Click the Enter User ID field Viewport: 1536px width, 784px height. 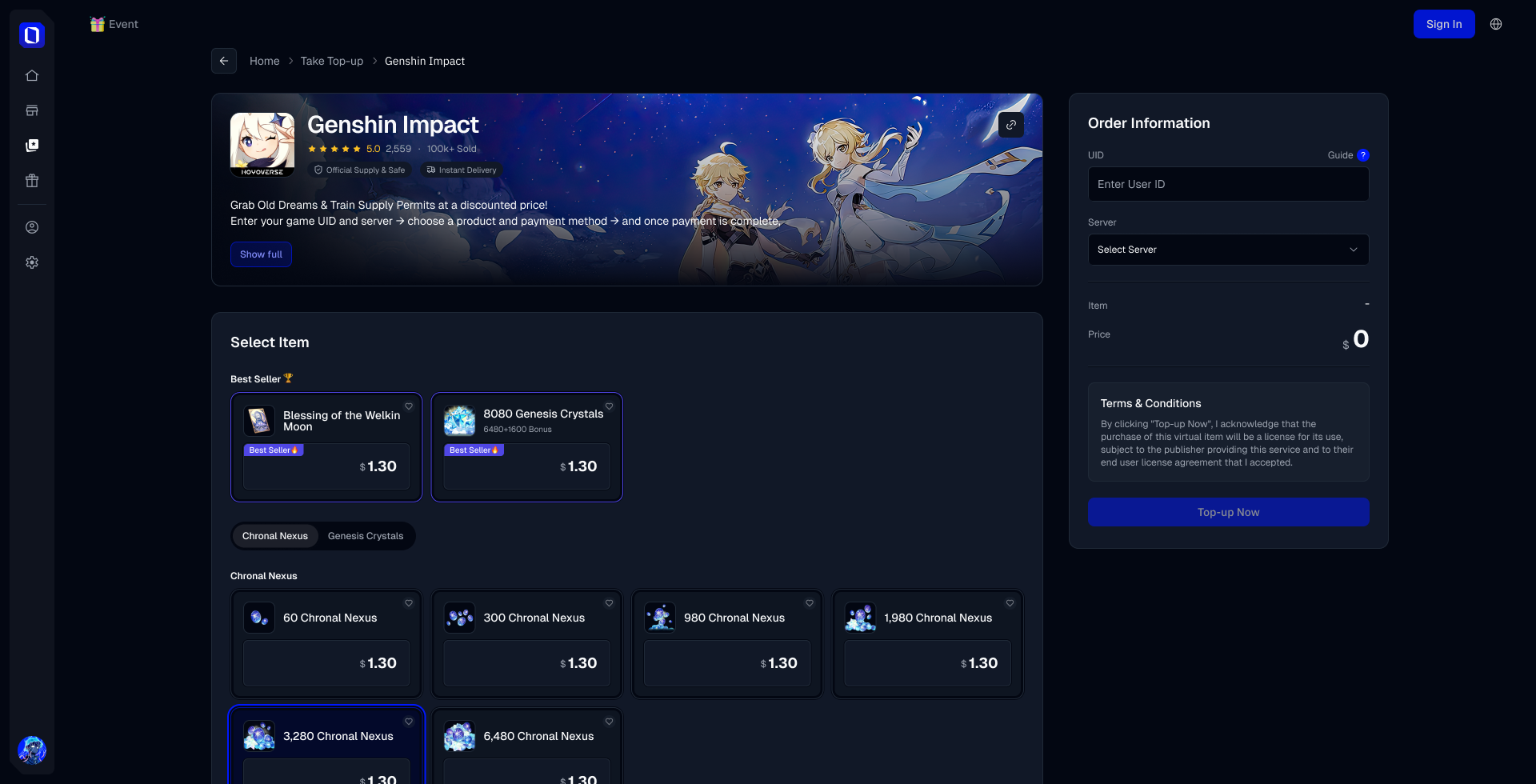1228,184
